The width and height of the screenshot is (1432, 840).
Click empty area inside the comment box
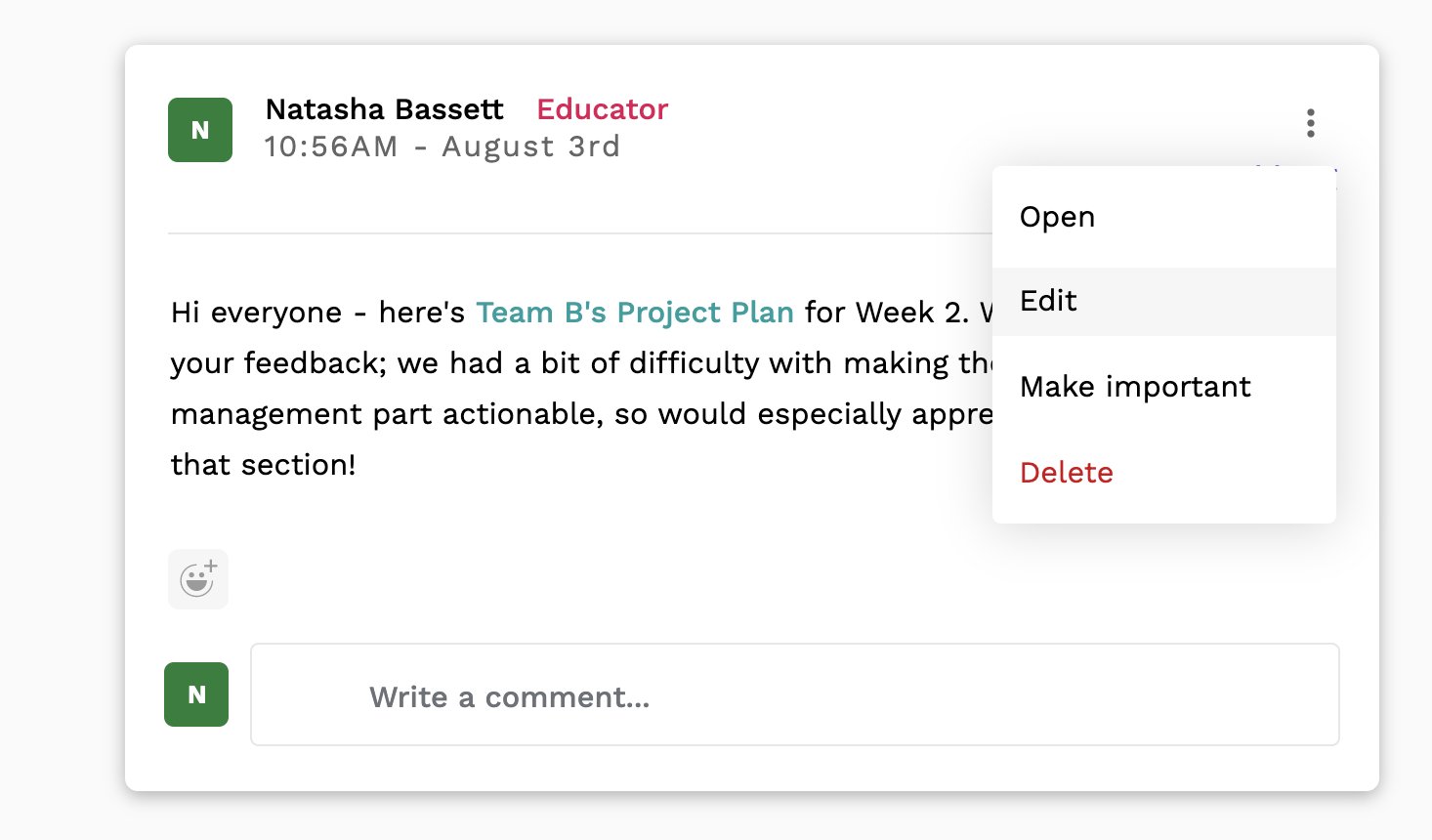point(977,694)
